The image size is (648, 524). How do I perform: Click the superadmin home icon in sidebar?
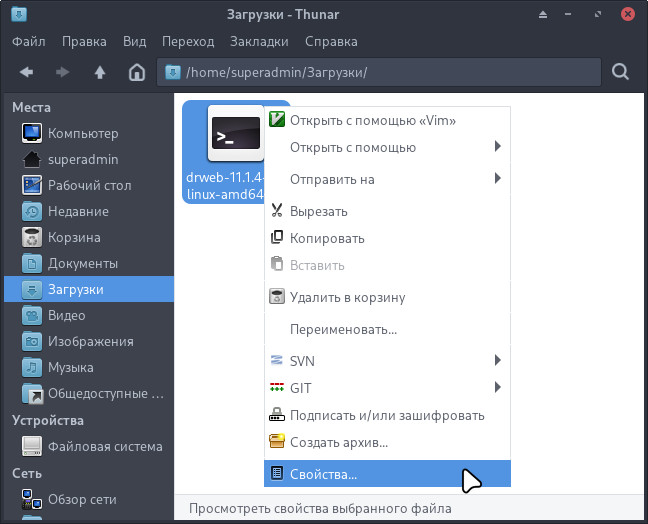(x=32, y=159)
